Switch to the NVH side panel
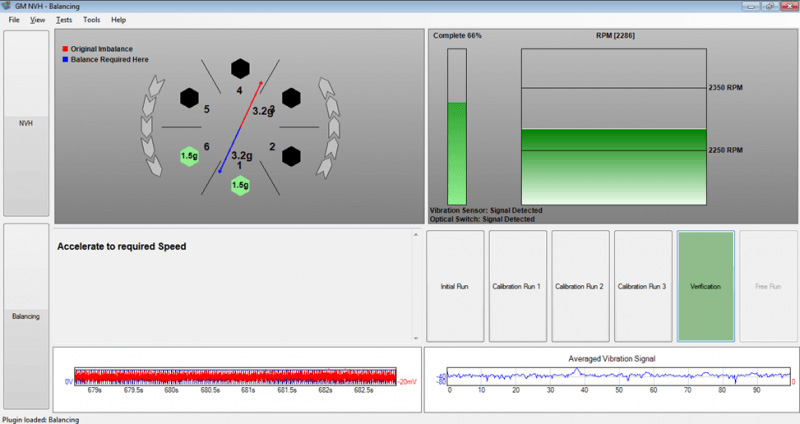The height and width of the screenshot is (424, 800). 25,123
